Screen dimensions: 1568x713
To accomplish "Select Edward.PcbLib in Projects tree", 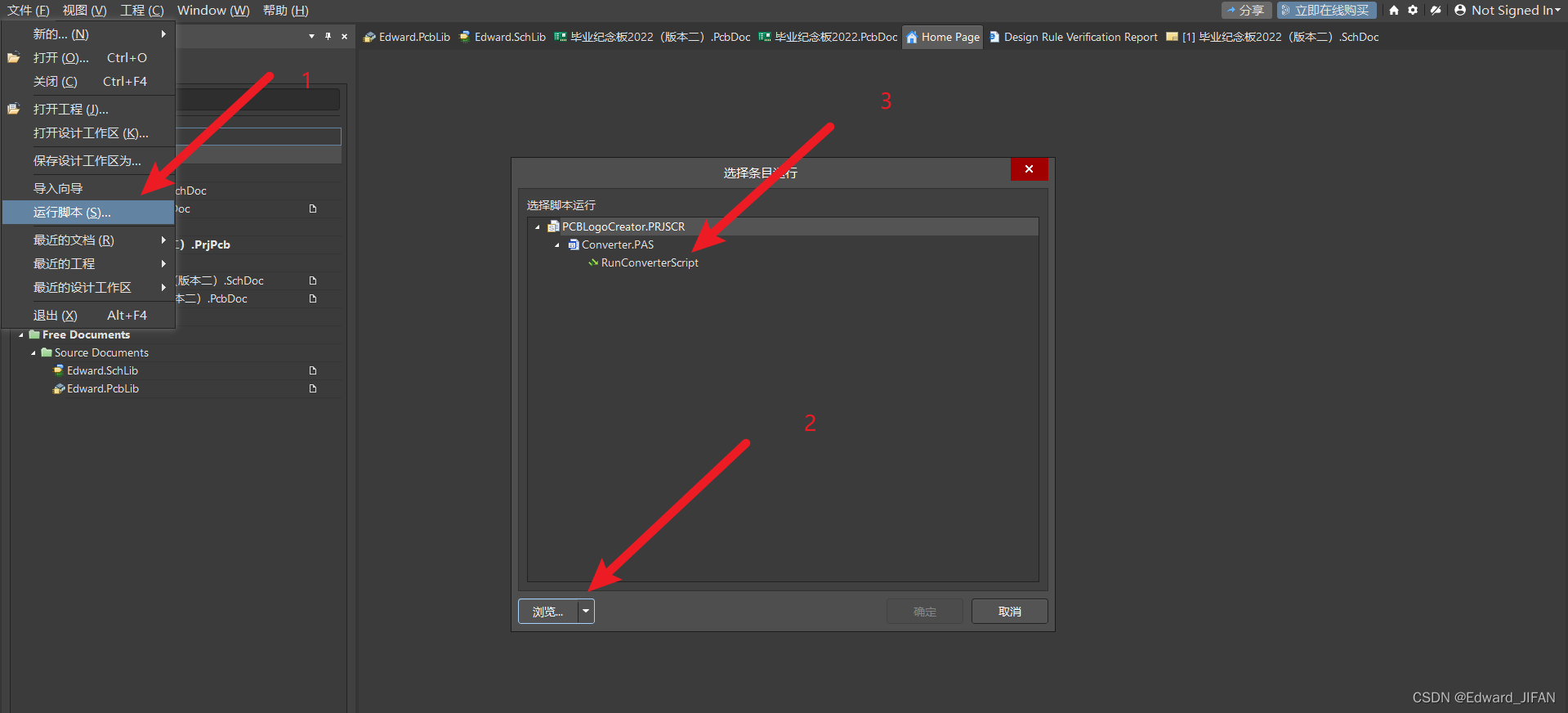I will 103,389.
